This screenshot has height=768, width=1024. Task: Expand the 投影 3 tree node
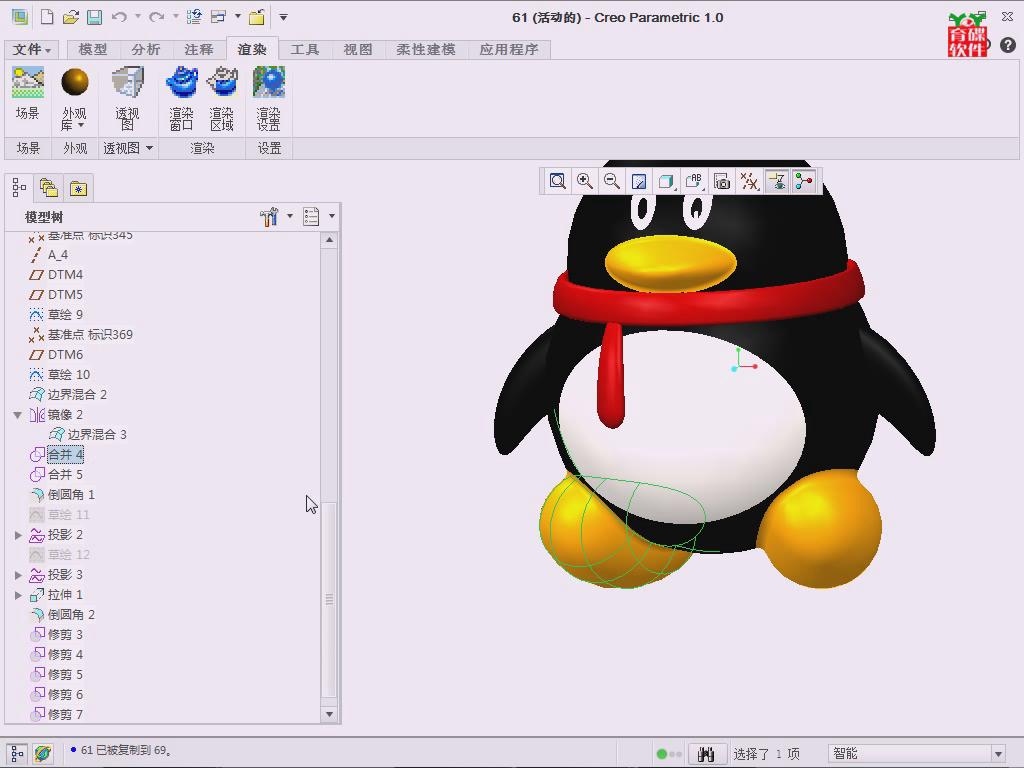click(18, 575)
